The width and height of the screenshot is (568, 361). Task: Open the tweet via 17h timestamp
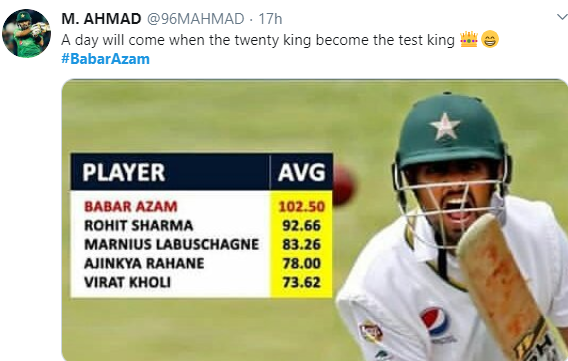(x=270, y=18)
